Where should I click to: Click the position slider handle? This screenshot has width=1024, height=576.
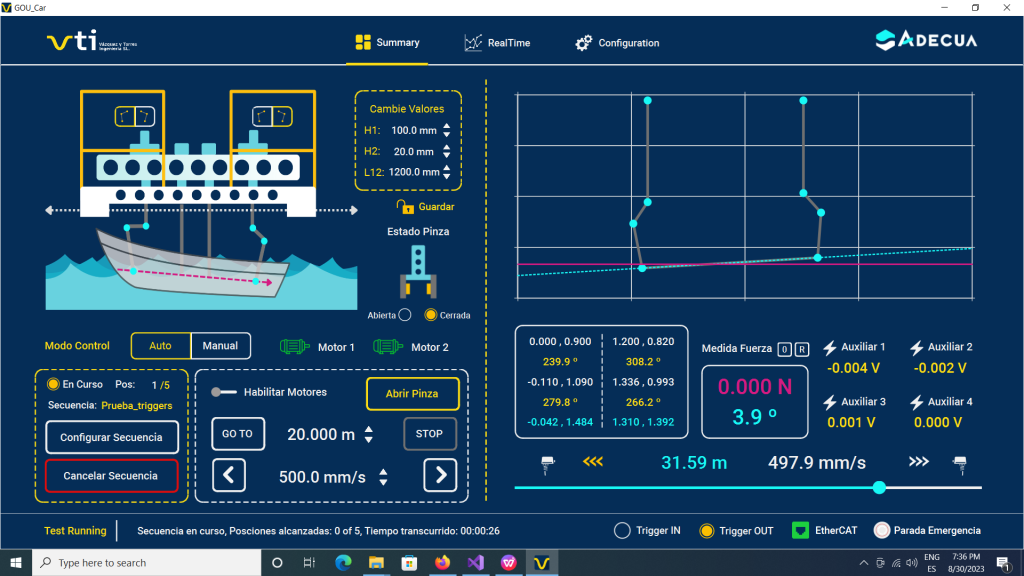[879, 487]
